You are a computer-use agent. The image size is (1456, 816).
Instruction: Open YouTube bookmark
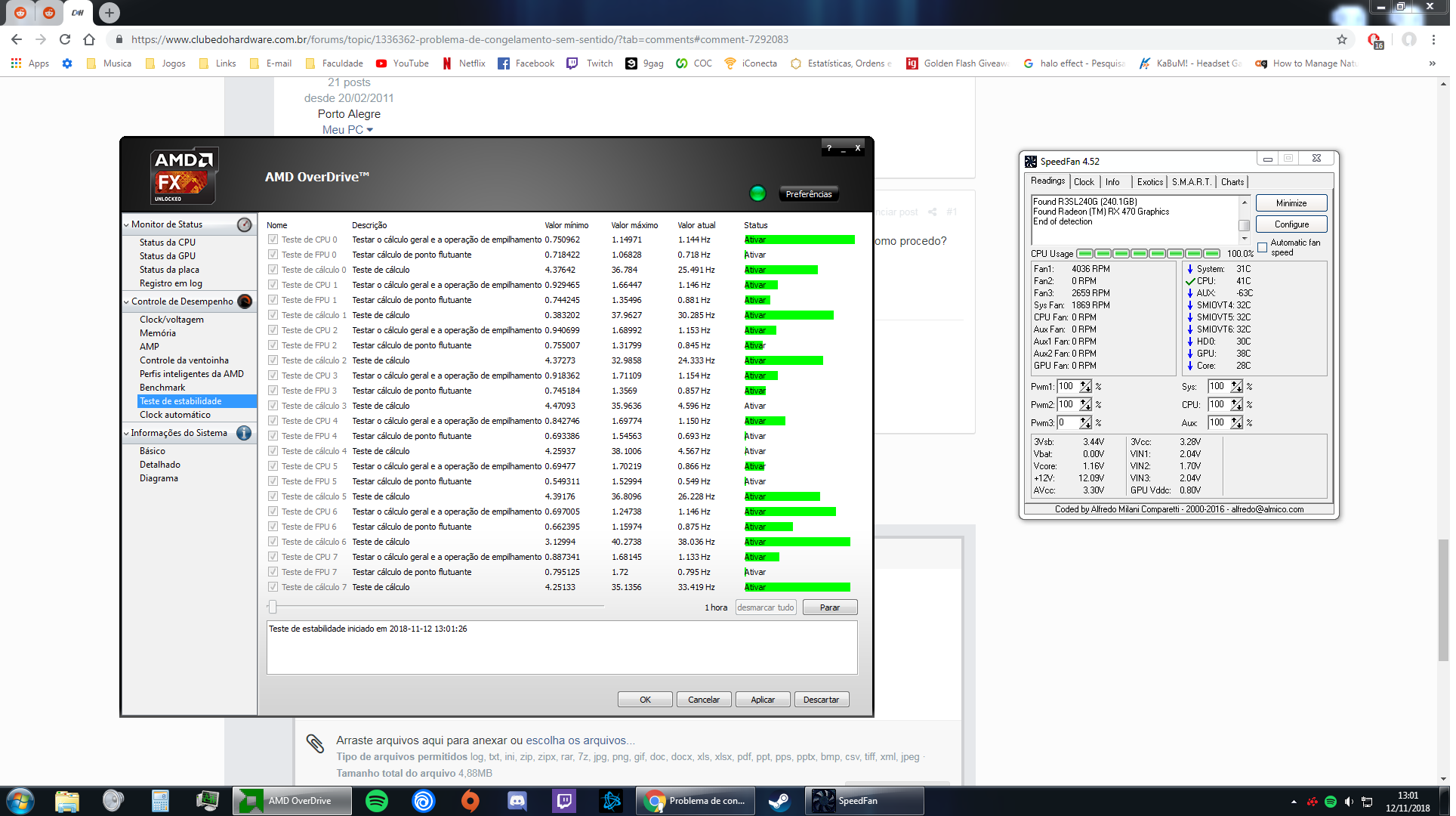(x=403, y=63)
